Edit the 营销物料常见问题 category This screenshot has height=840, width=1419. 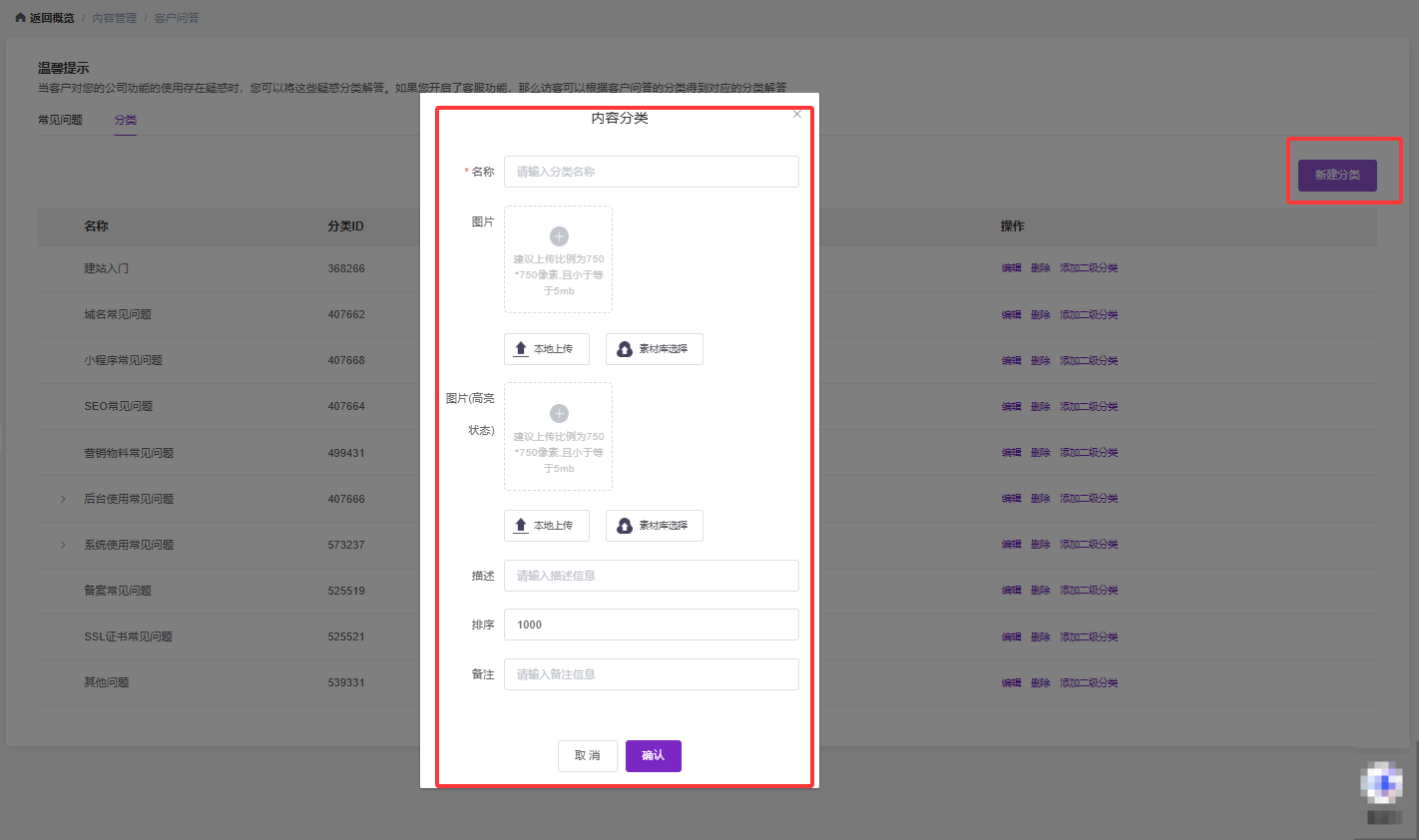pyautogui.click(x=1011, y=453)
